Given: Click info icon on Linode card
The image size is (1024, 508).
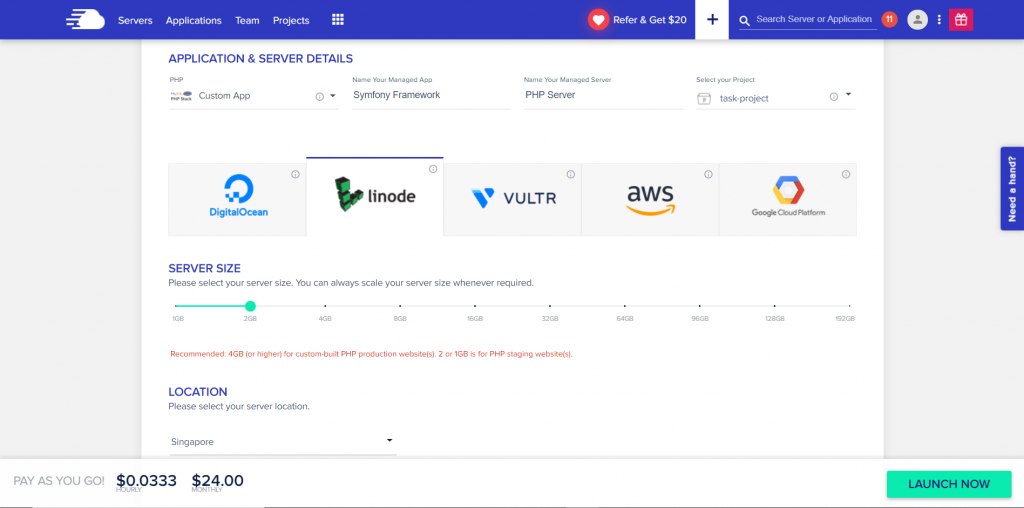Looking at the screenshot, I should [x=433, y=169].
